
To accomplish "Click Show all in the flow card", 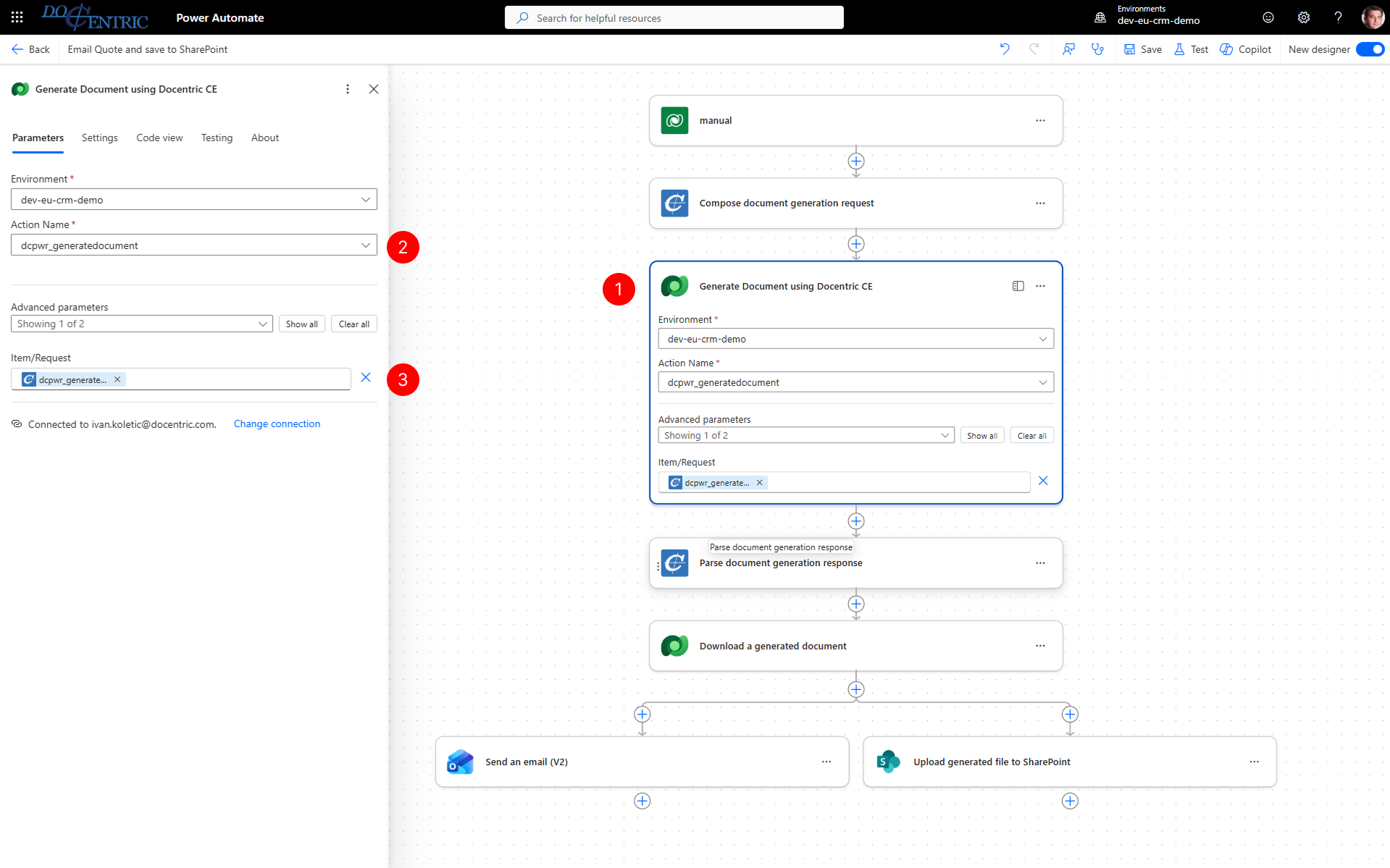I will click(982, 435).
